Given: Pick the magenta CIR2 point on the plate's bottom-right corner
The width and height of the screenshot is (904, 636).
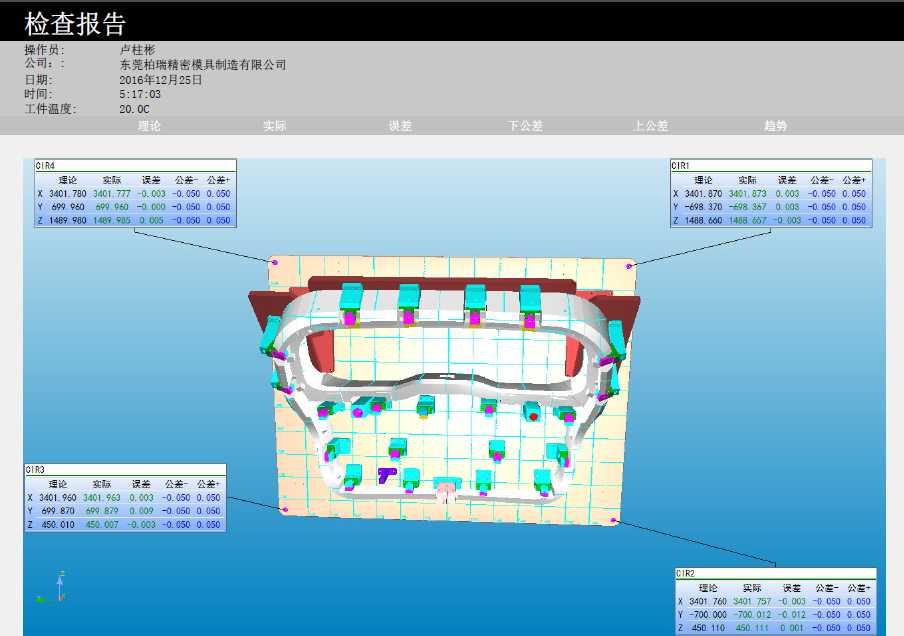Looking at the screenshot, I should tap(614, 521).
